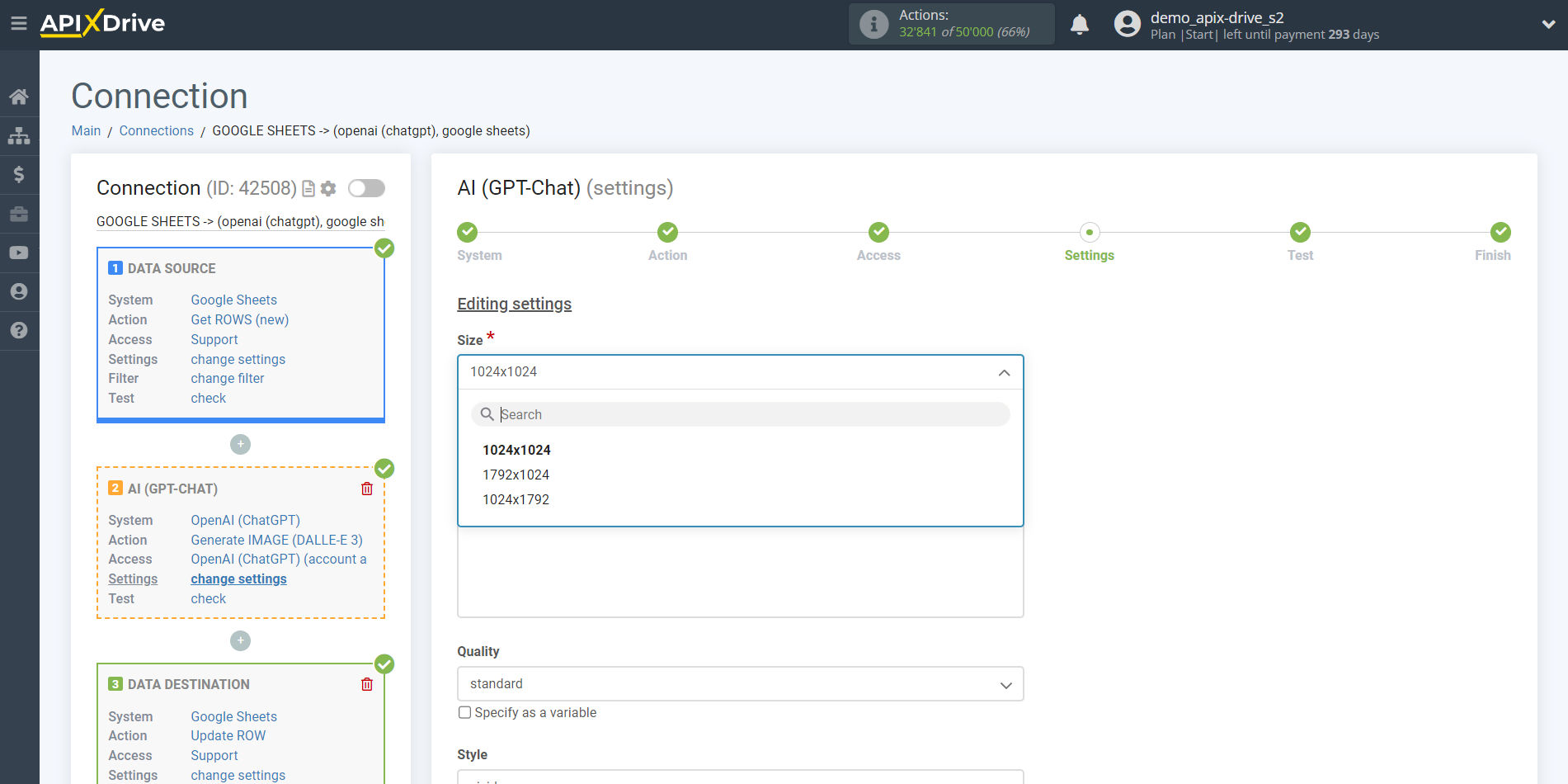Screen dimensions: 1568x784
Task: Open the connections sitemap sidebar icon
Action: pos(19,136)
